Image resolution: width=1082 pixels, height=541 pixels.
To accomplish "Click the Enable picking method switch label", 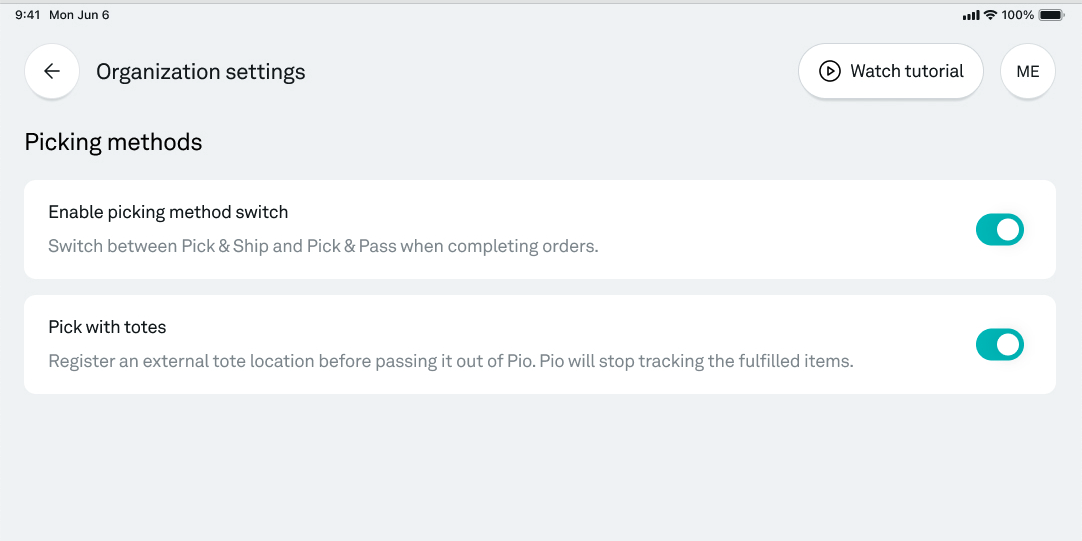I will (168, 212).
